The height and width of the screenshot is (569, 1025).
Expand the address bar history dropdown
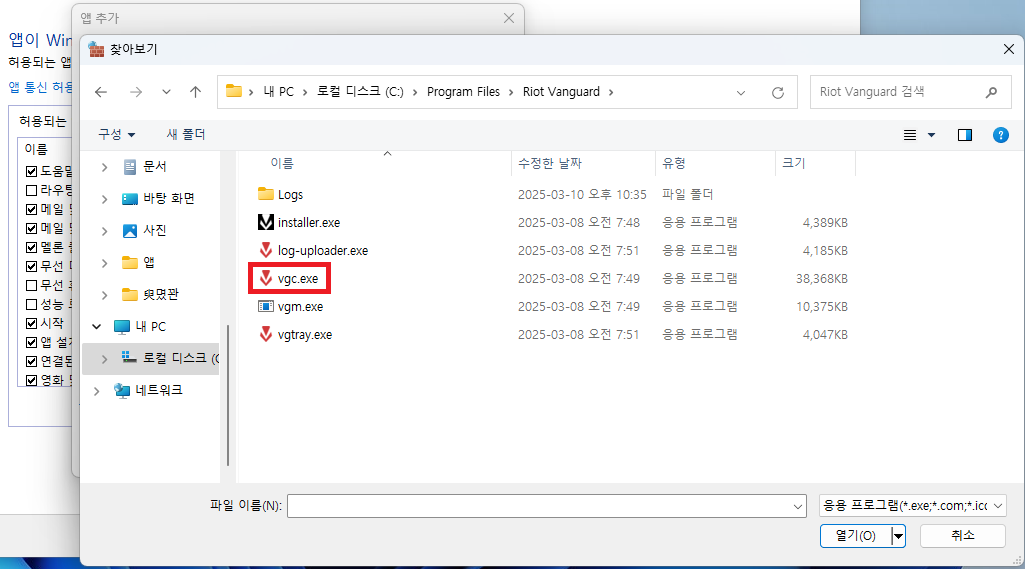741,93
